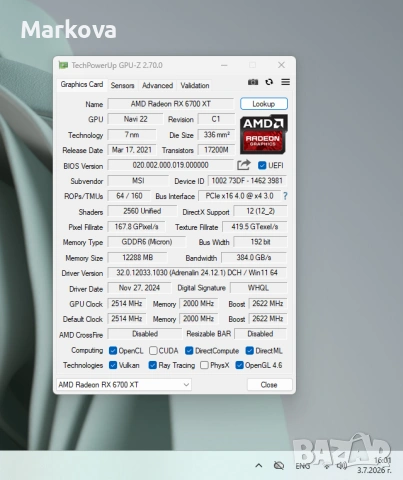Switch to the Graphics Card tab
Viewport: 403px width, 480px height.
coord(82,84)
